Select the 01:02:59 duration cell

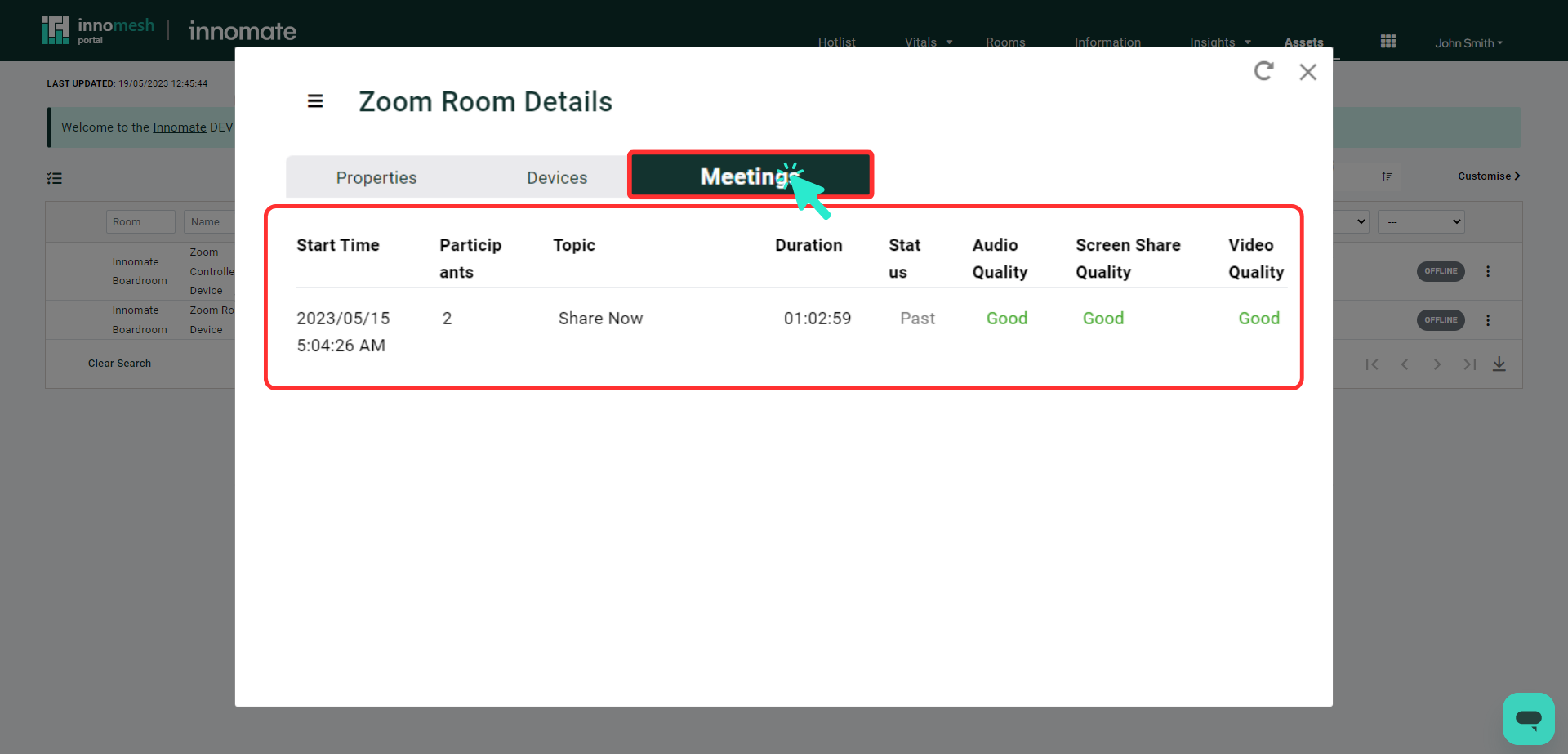pos(817,319)
